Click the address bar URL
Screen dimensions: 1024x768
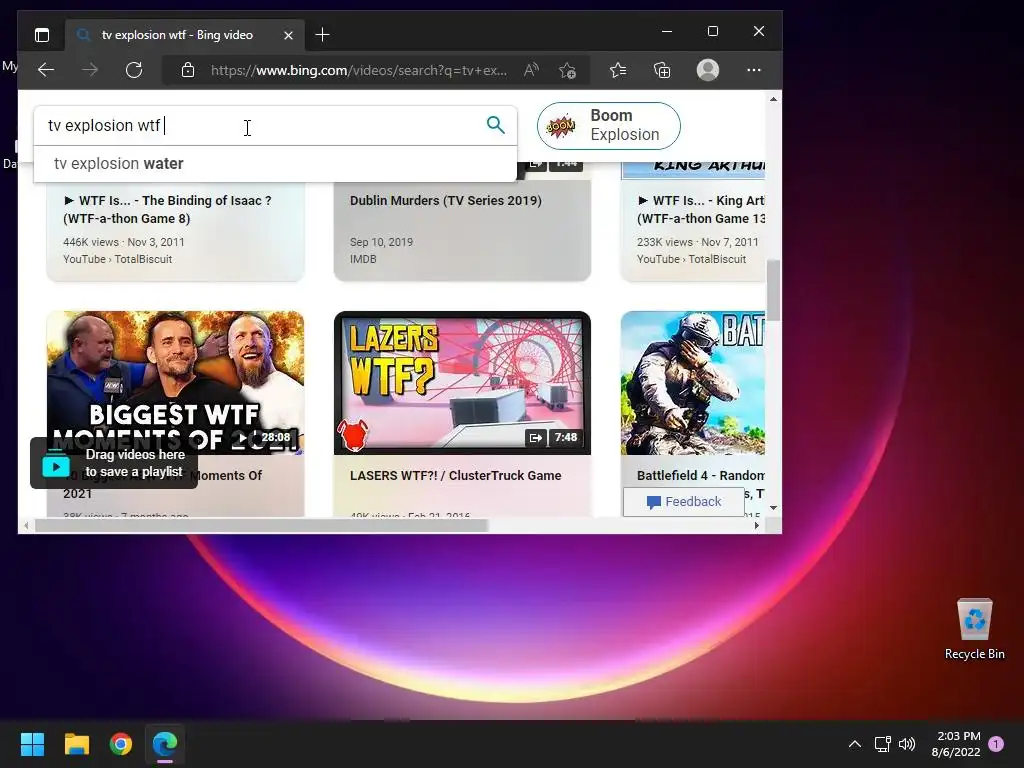tap(359, 71)
